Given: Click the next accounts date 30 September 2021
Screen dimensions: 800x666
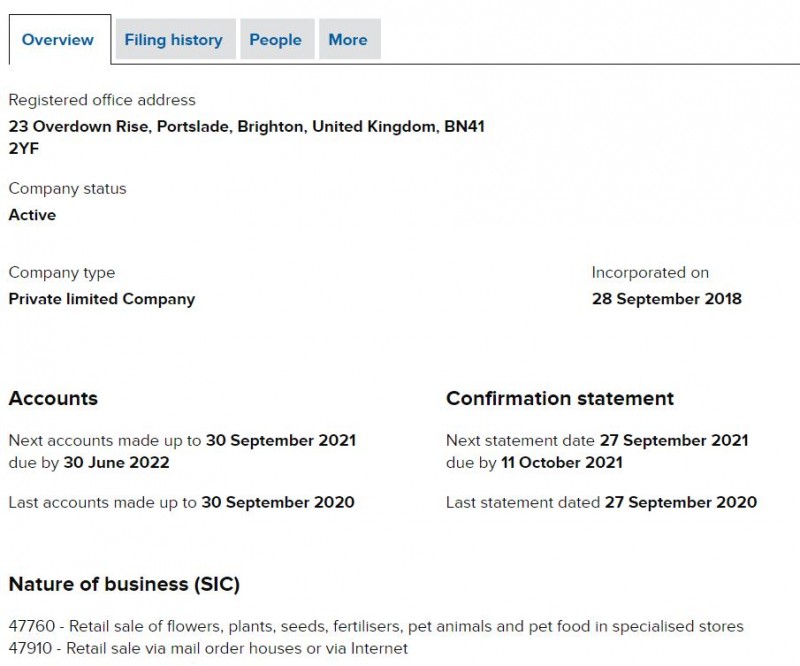Looking at the screenshot, I should [280, 440].
